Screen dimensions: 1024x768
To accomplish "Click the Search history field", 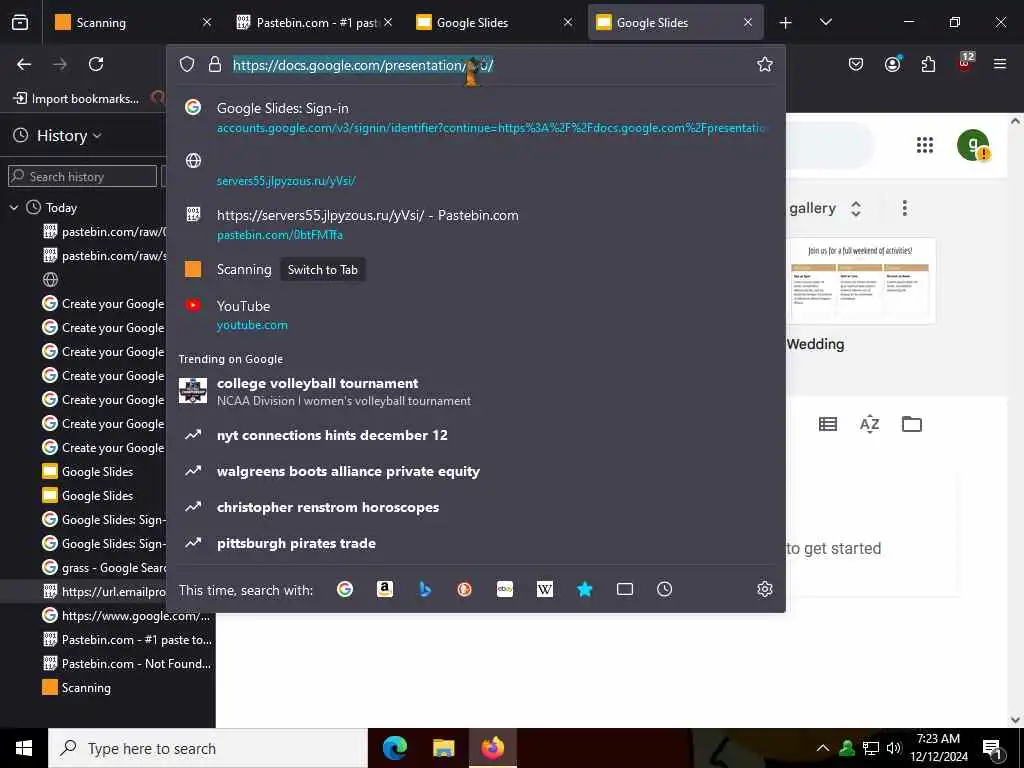I will click(x=82, y=176).
